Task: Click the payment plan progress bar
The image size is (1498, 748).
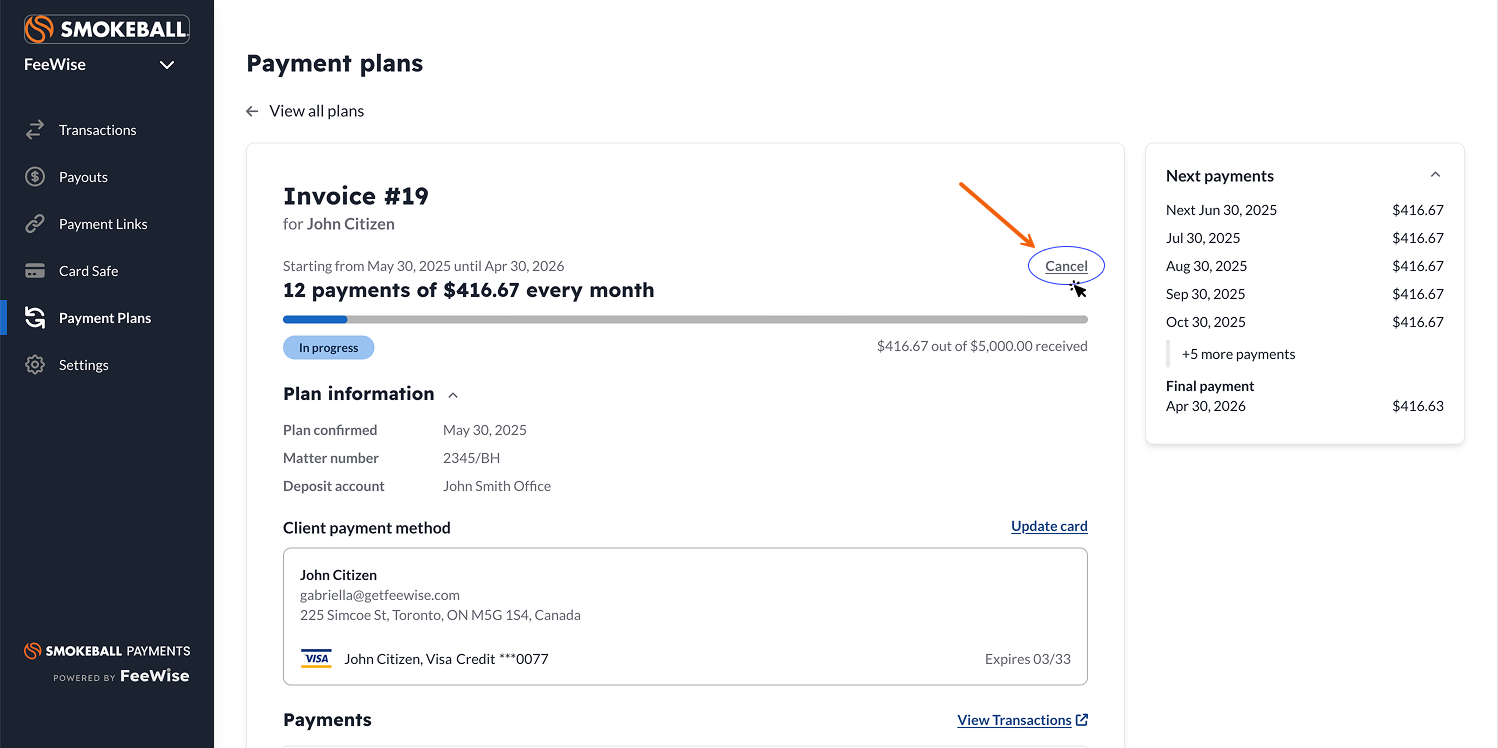Action: click(x=685, y=320)
